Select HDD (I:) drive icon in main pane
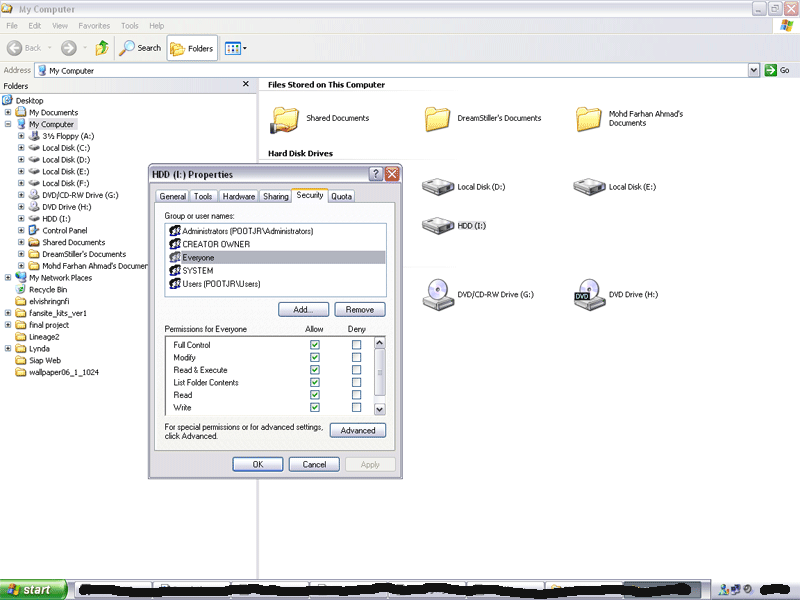The height and width of the screenshot is (600, 800). [438, 226]
